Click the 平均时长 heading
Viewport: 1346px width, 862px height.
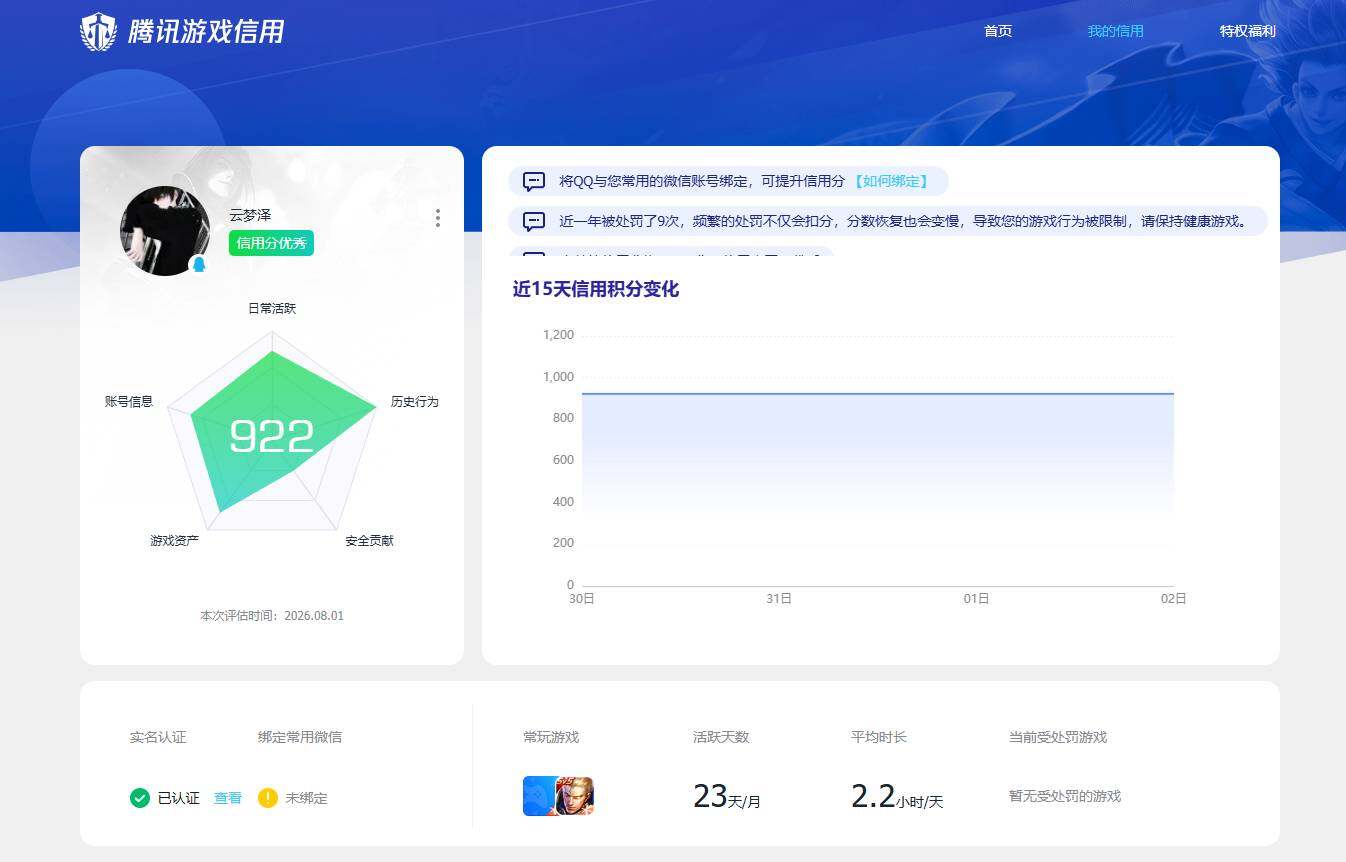pyautogui.click(x=879, y=737)
